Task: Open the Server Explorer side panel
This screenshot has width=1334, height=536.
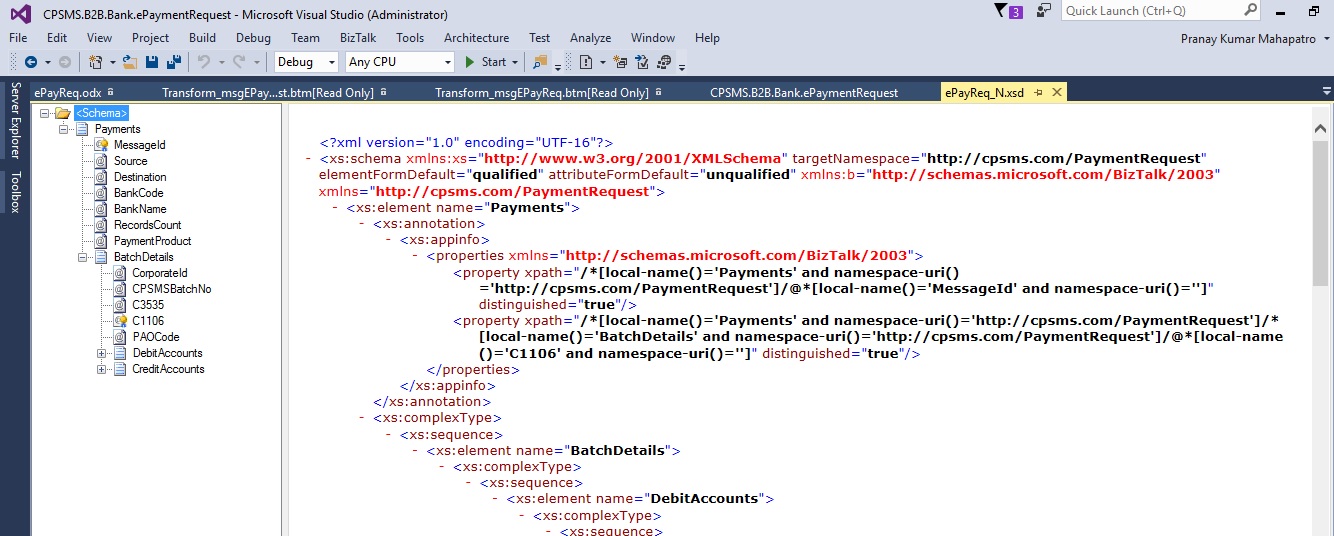Action: tap(15, 120)
